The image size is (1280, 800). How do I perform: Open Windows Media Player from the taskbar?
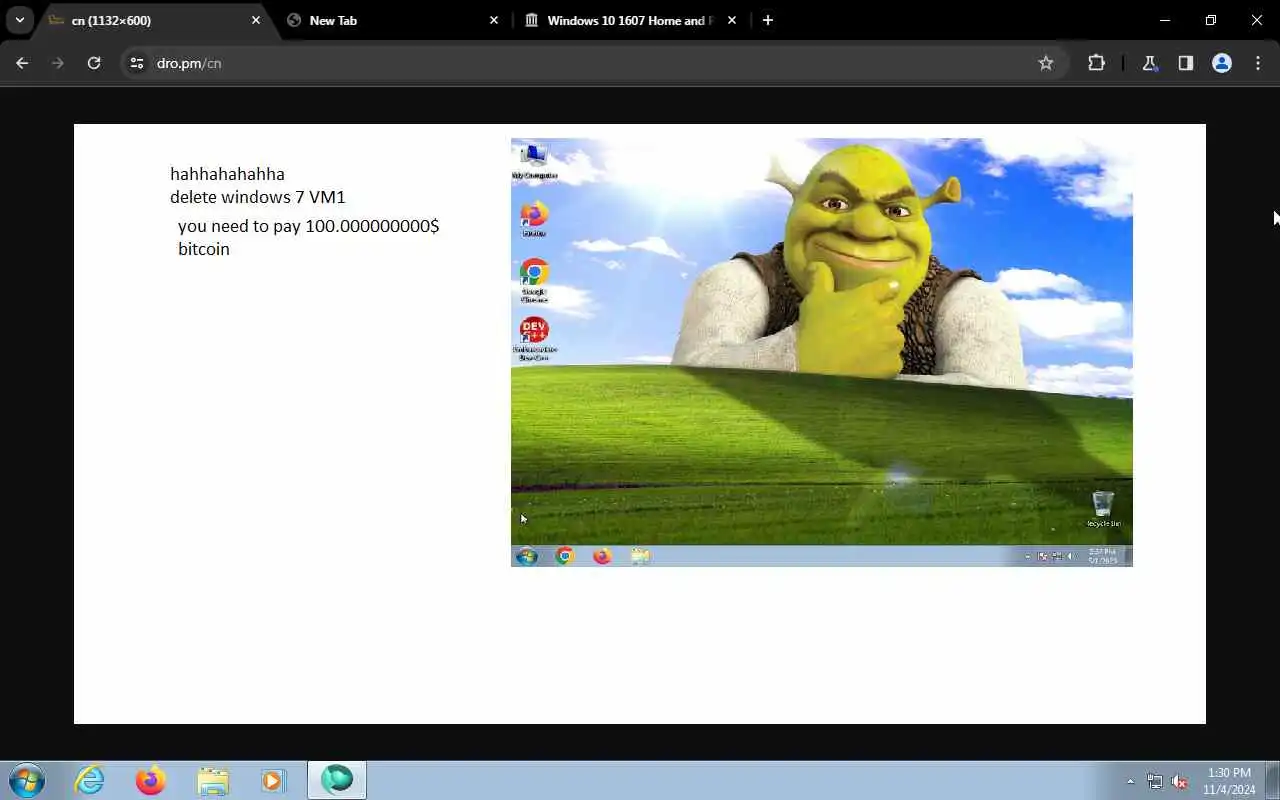point(273,780)
